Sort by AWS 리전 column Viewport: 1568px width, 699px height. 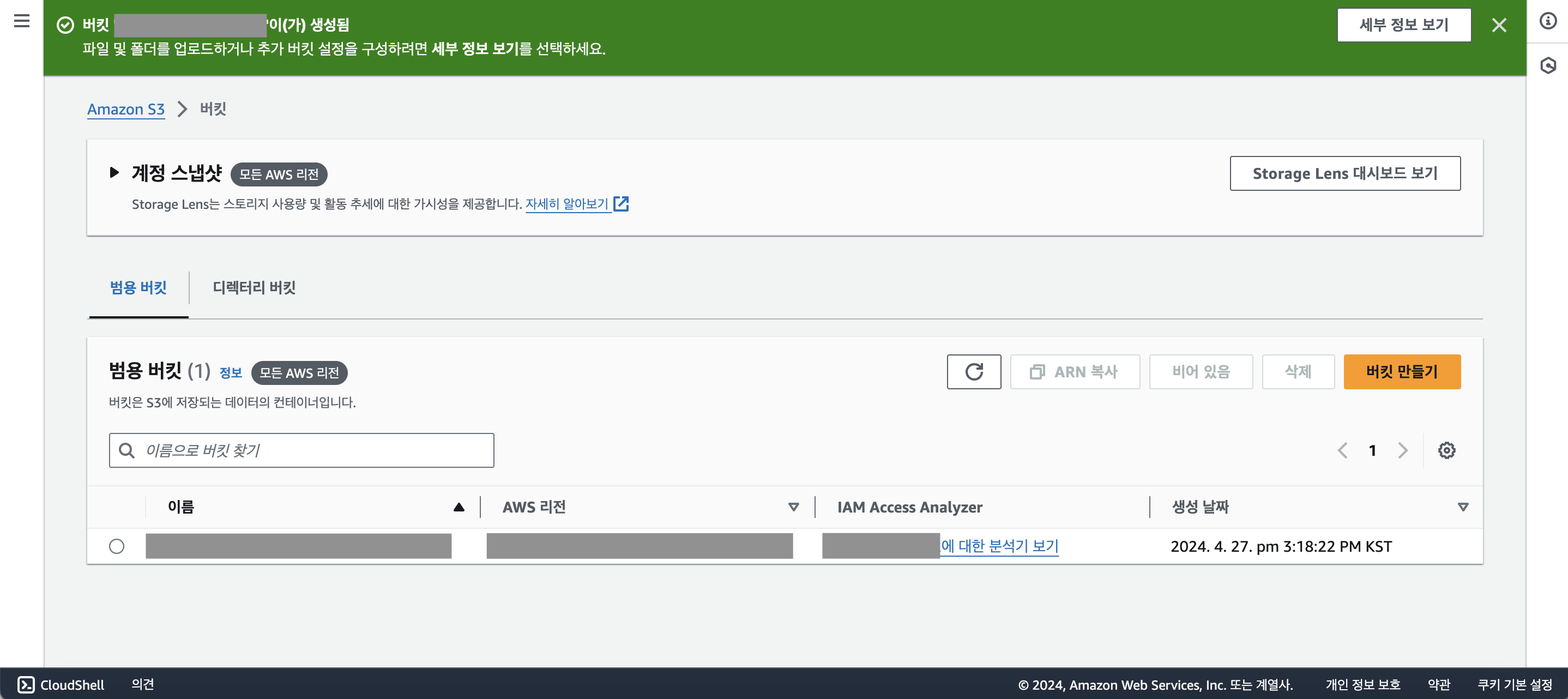coord(793,507)
